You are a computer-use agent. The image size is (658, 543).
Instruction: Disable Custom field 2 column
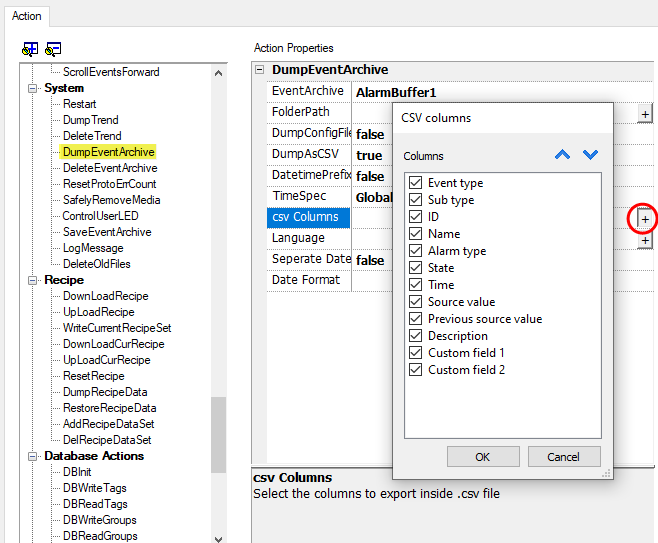(x=416, y=370)
